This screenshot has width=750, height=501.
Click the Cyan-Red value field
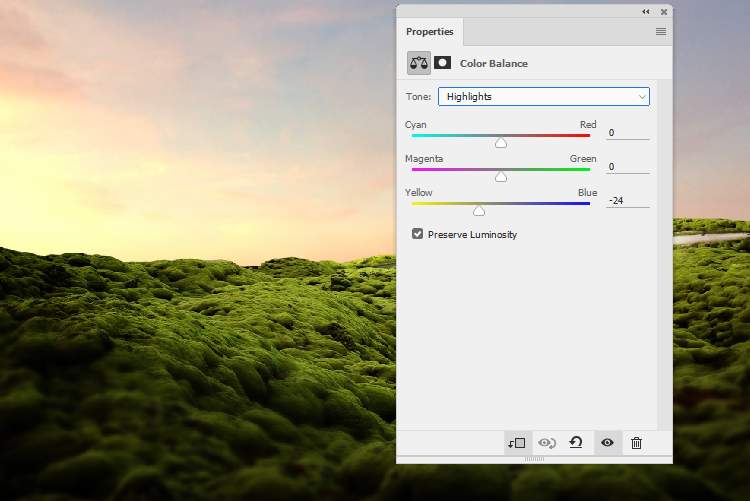click(x=627, y=132)
